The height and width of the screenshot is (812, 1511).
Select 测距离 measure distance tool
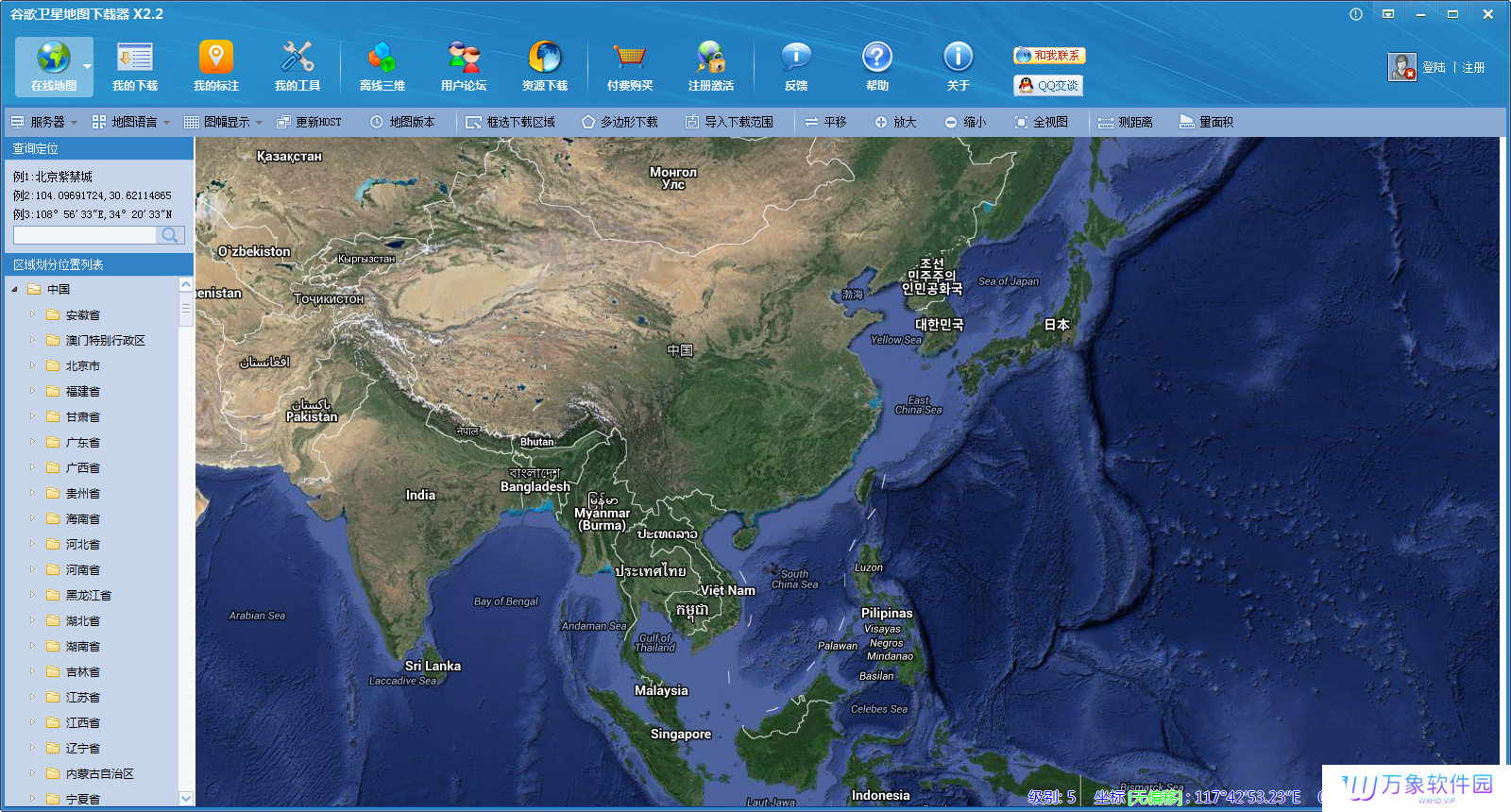pos(1126,122)
